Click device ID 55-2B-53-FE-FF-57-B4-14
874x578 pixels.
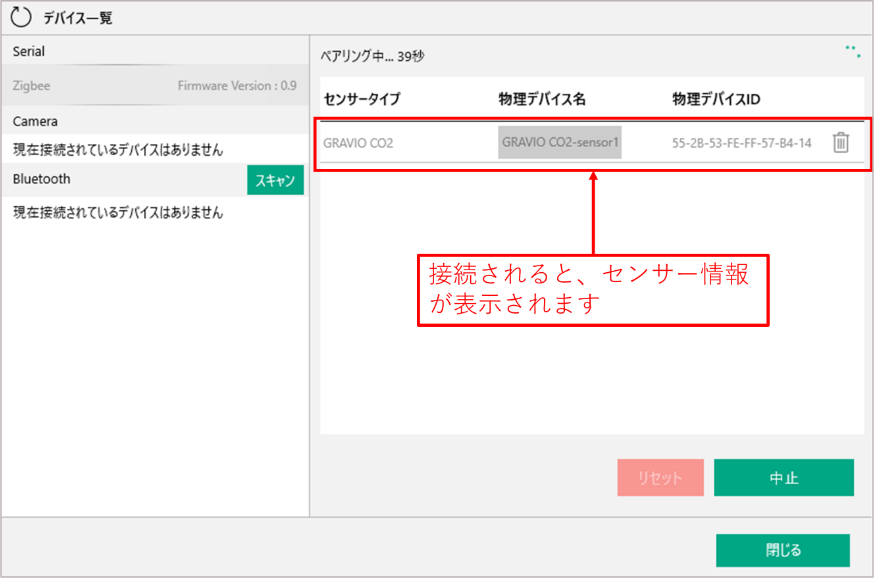(741, 143)
